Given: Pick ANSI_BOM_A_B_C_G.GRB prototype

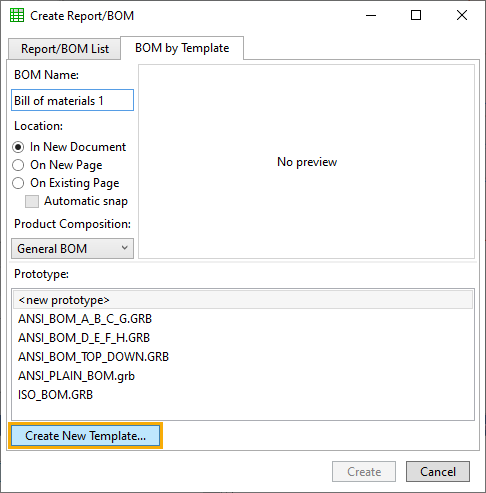Looking at the screenshot, I should tap(243, 319).
